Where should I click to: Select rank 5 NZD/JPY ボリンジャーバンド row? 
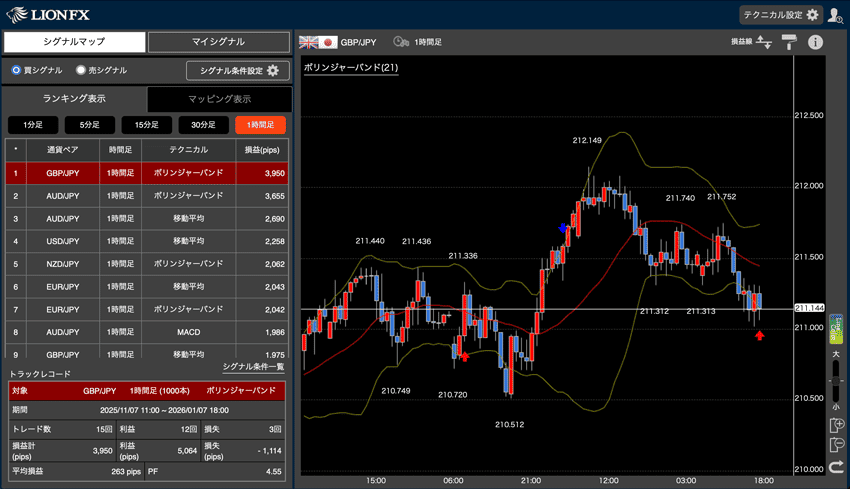click(x=147, y=264)
